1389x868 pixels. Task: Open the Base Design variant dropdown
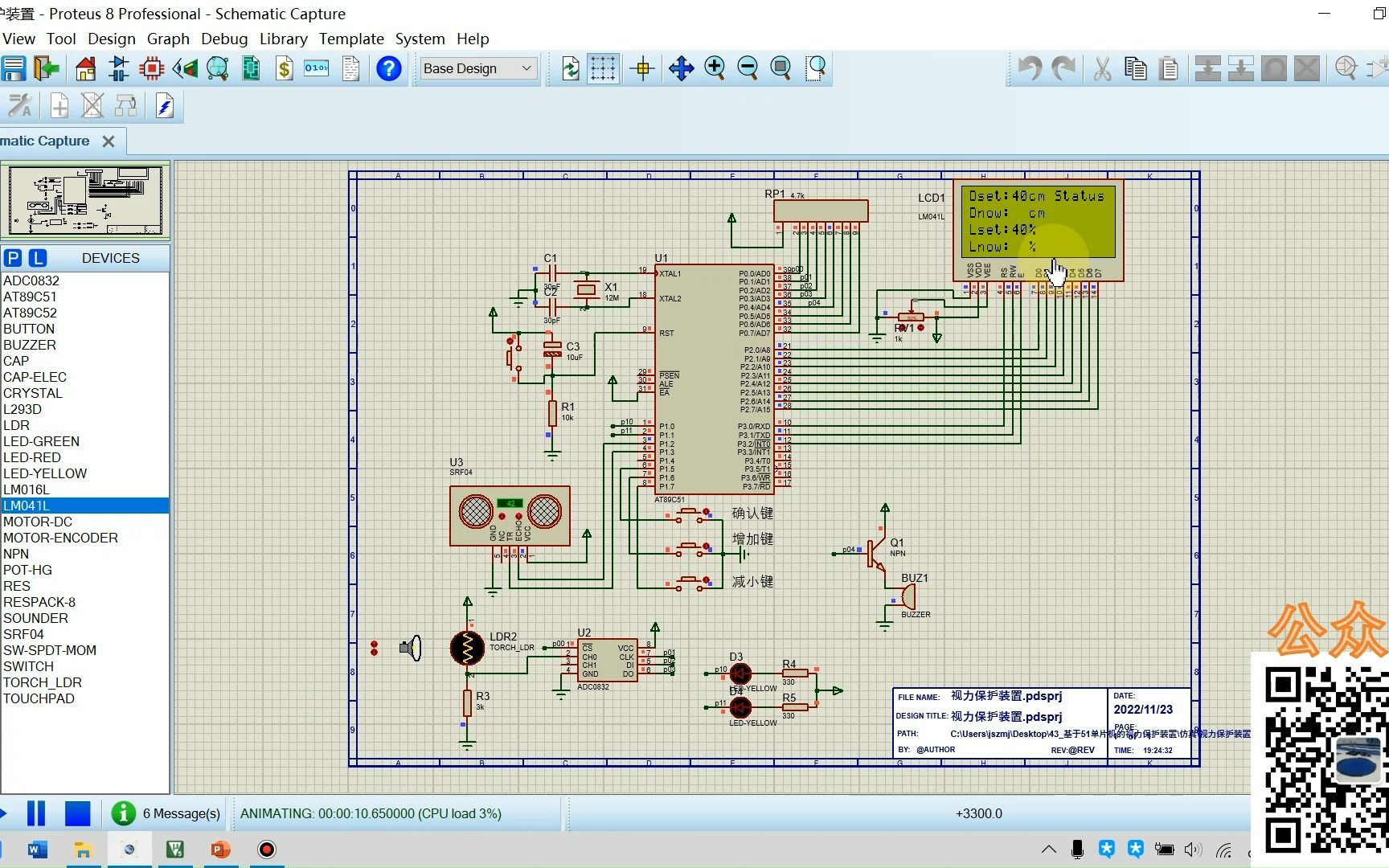click(477, 68)
